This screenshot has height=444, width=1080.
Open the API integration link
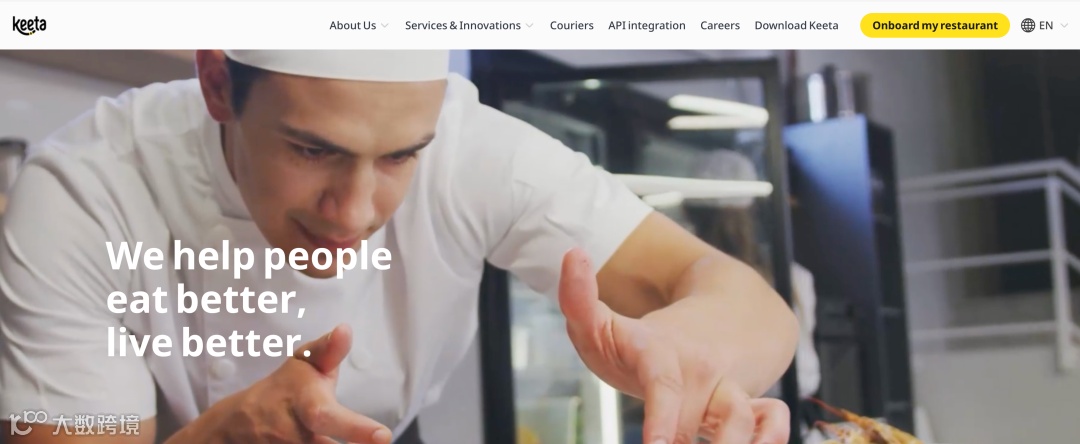(x=646, y=25)
